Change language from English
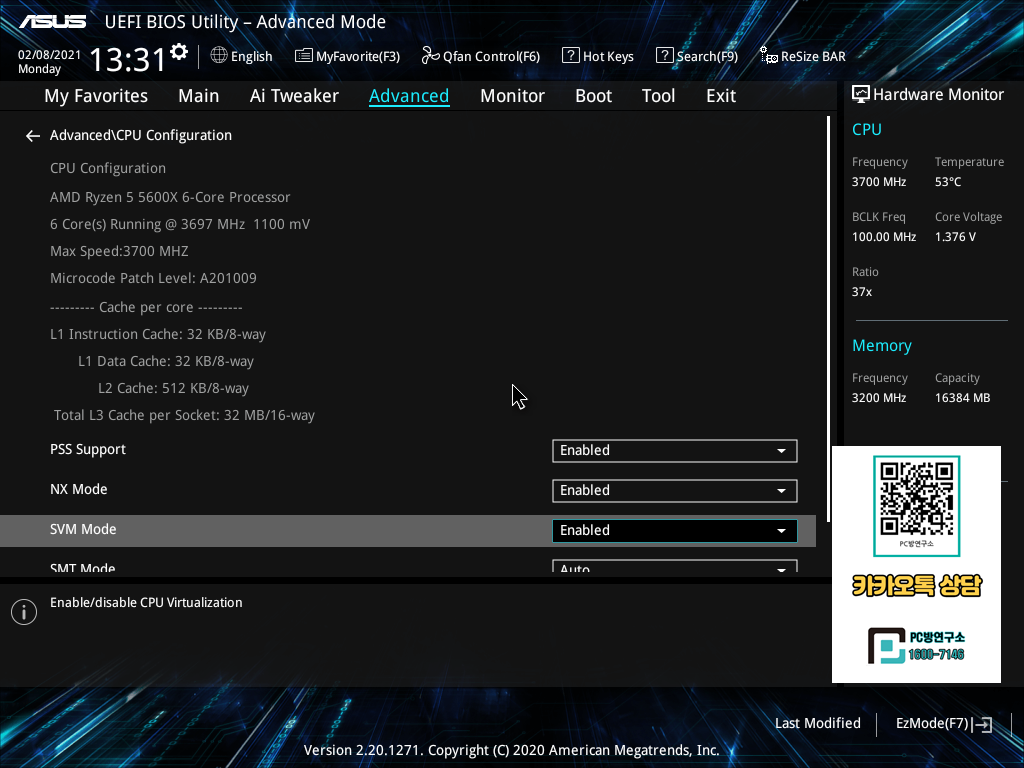This screenshot has height=768, width=1024. click(x=251, y=56)
